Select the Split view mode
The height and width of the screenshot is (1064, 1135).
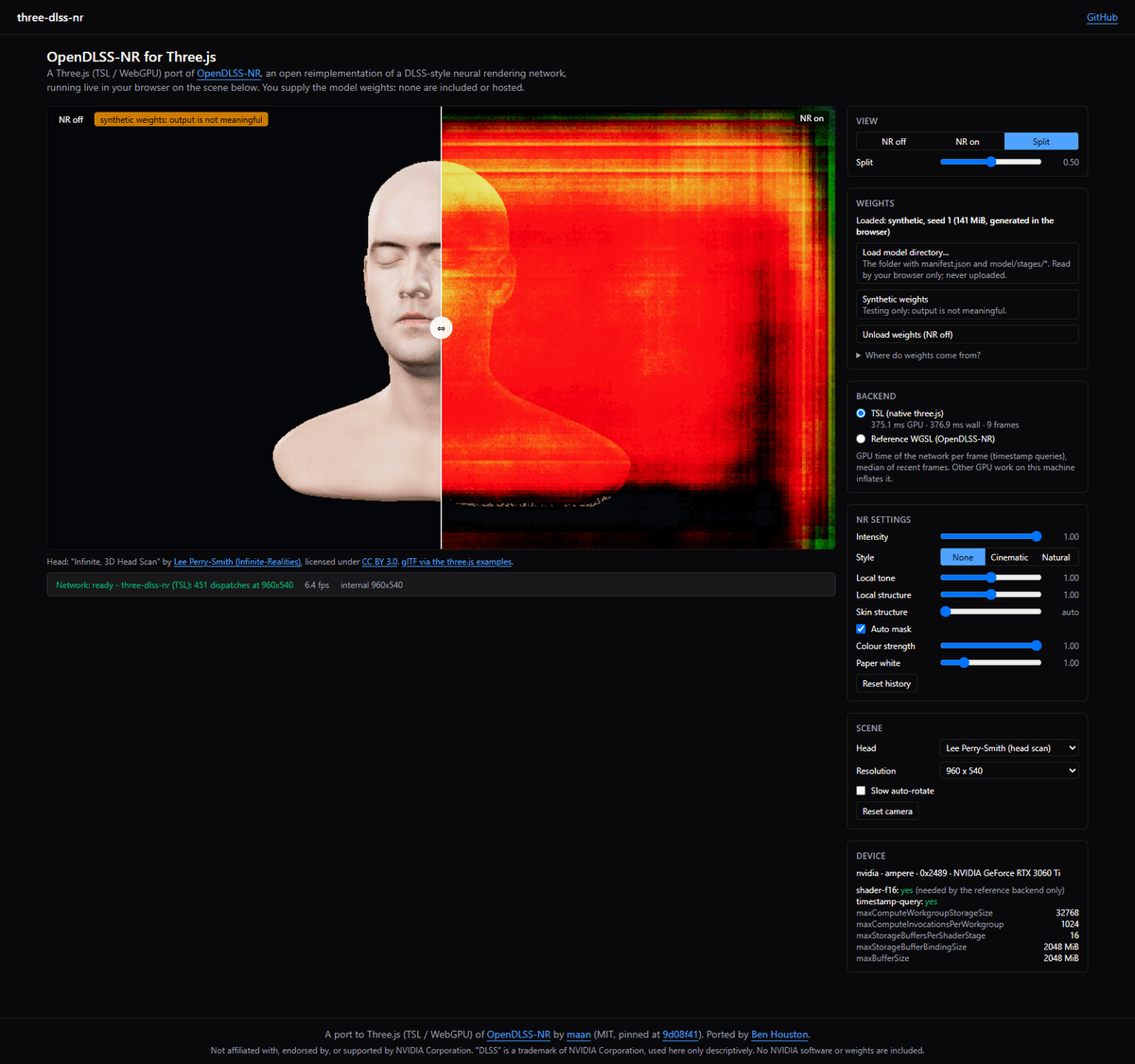point(1041,141)
